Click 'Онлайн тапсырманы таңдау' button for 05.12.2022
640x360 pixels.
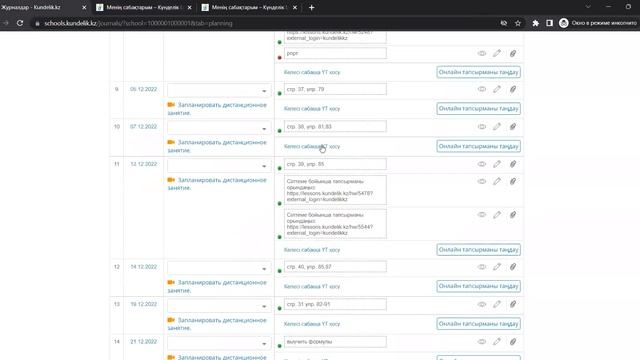click(x=478, y=109)
